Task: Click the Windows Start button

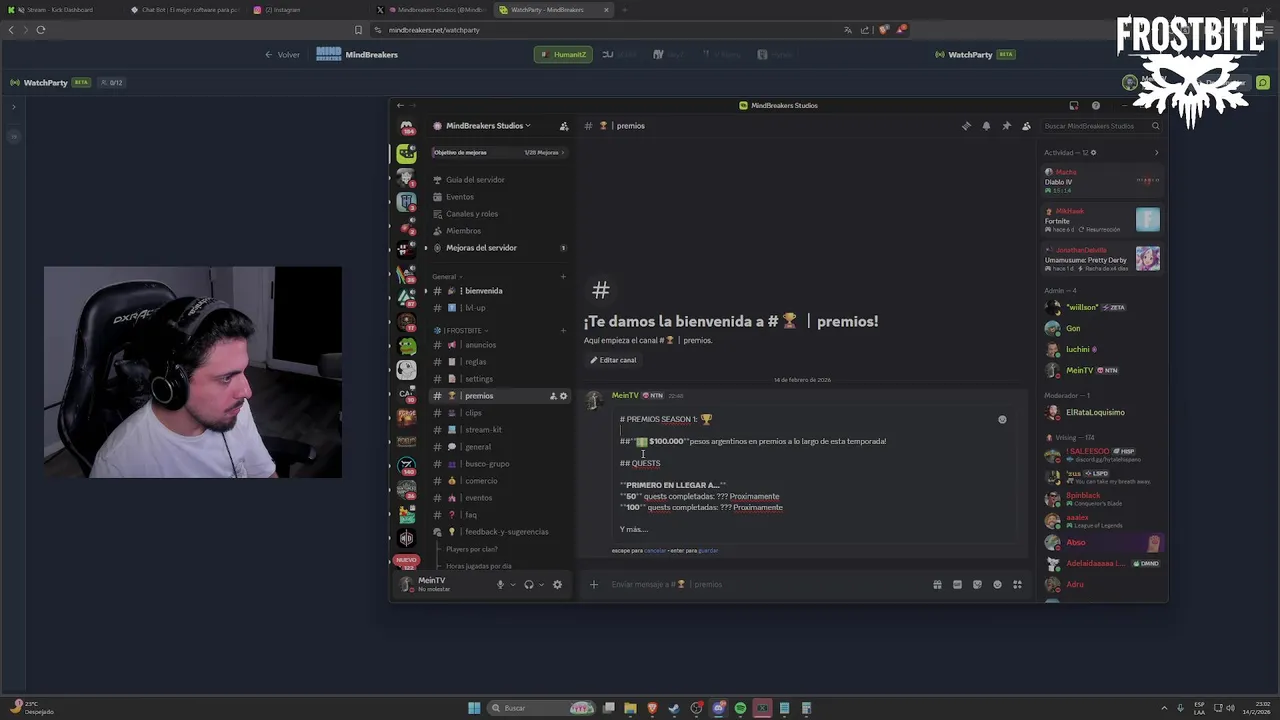Action: (x=474, y=708)
